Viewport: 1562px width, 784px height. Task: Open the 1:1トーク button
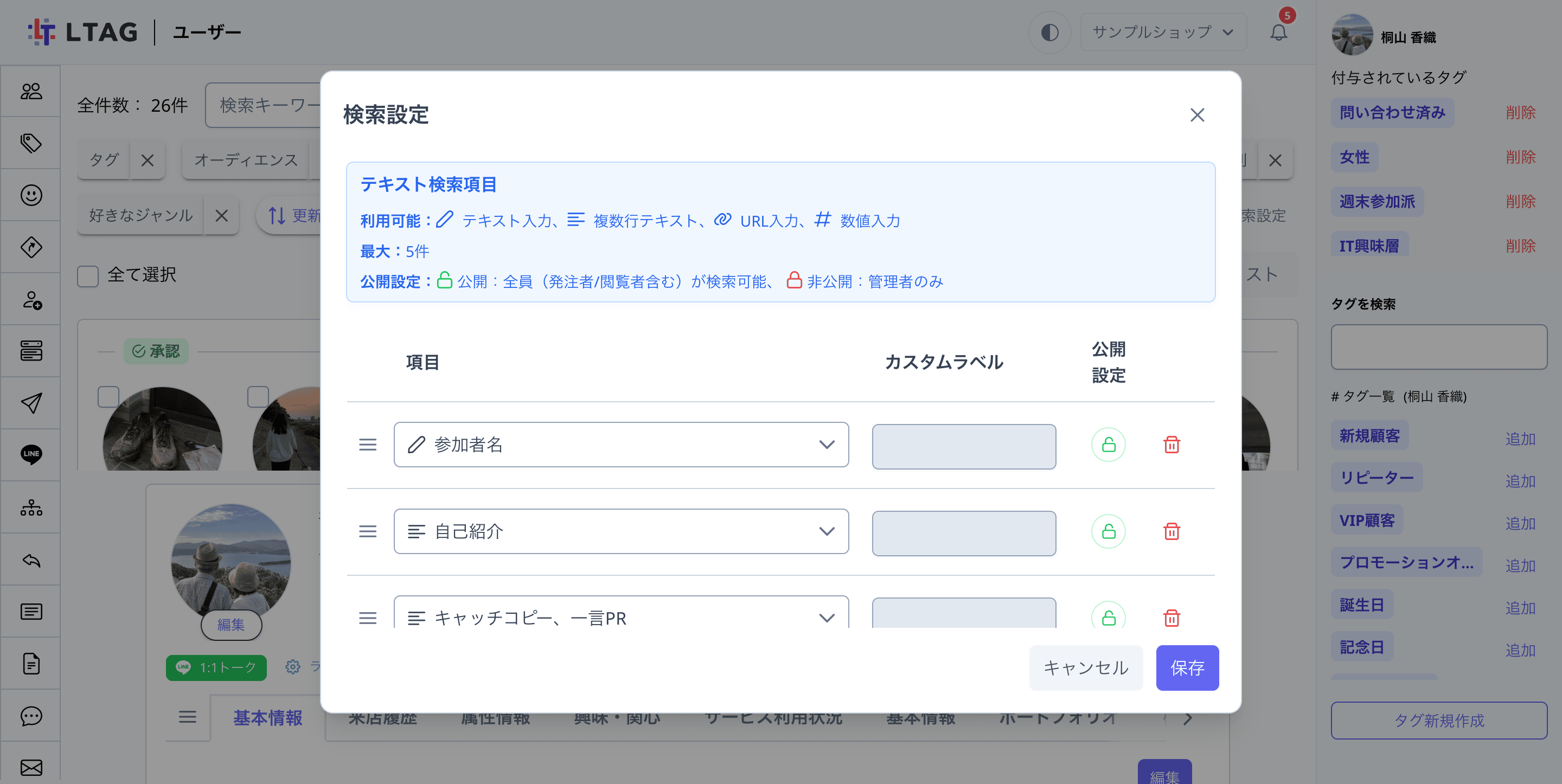pos(216,667)
